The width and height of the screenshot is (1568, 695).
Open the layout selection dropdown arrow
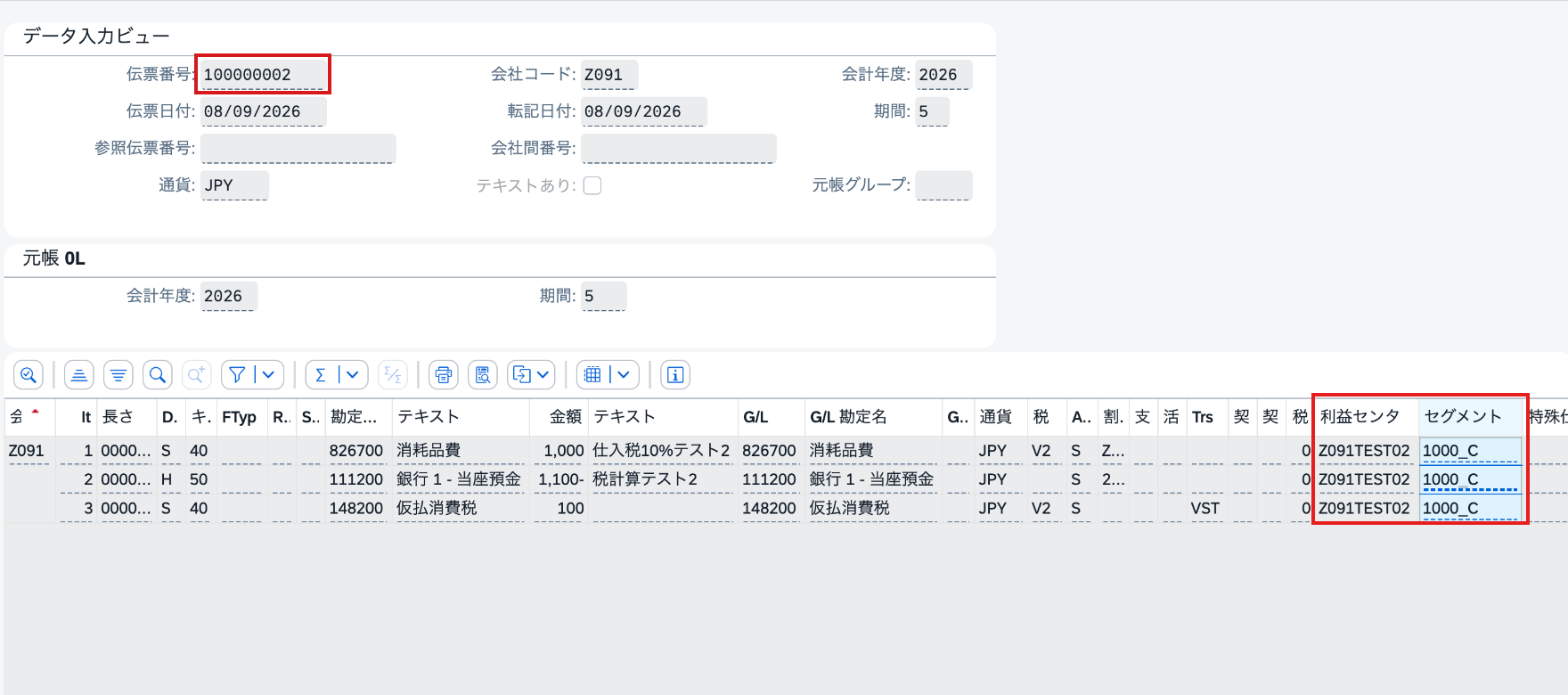[x=624, y=375]
